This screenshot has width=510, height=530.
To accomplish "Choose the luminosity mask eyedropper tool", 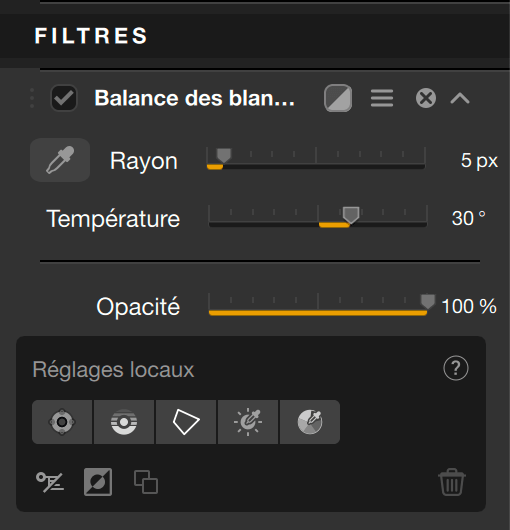I will pos(248,422).
